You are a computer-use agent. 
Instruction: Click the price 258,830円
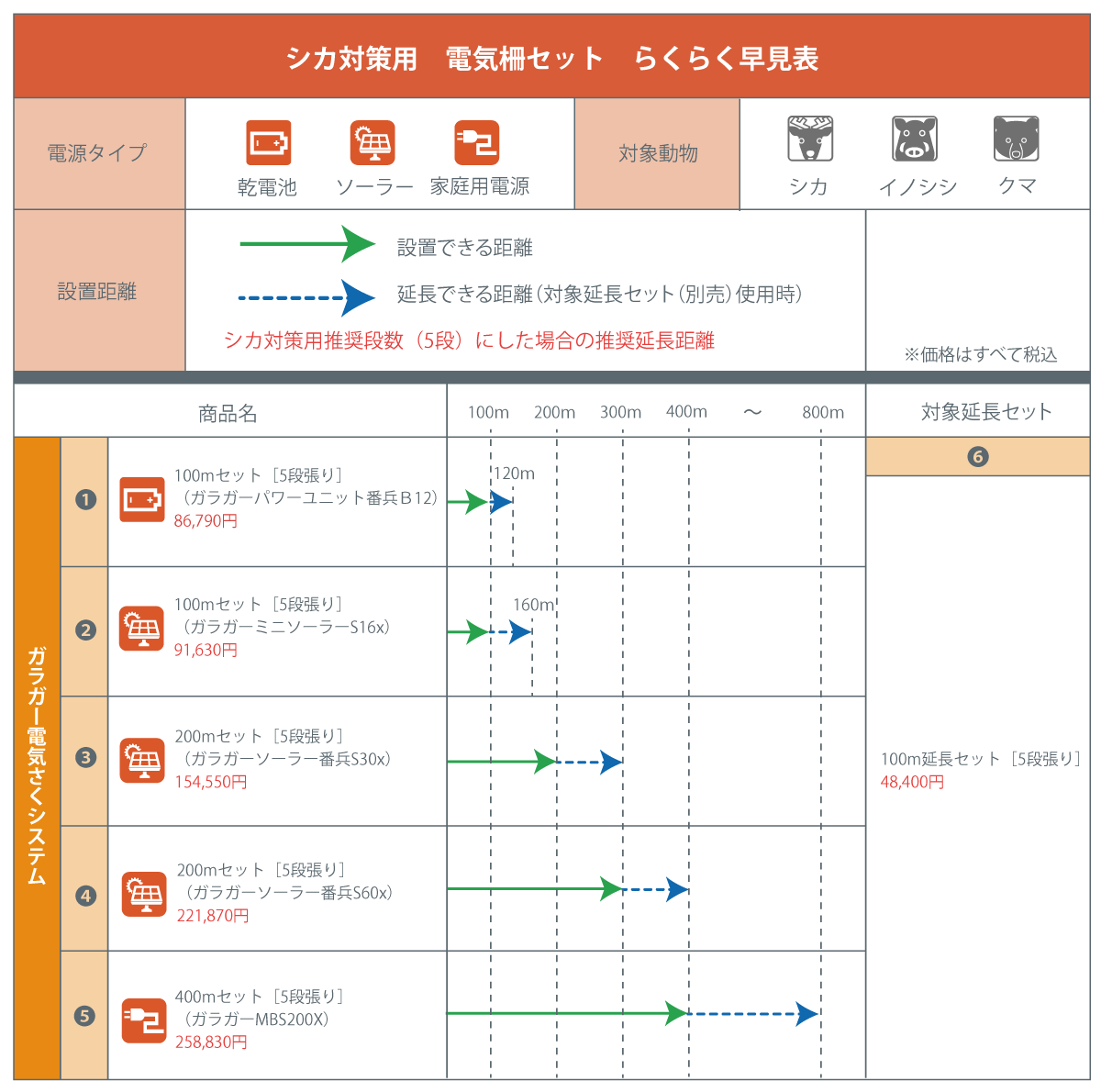coord(211,1042)
